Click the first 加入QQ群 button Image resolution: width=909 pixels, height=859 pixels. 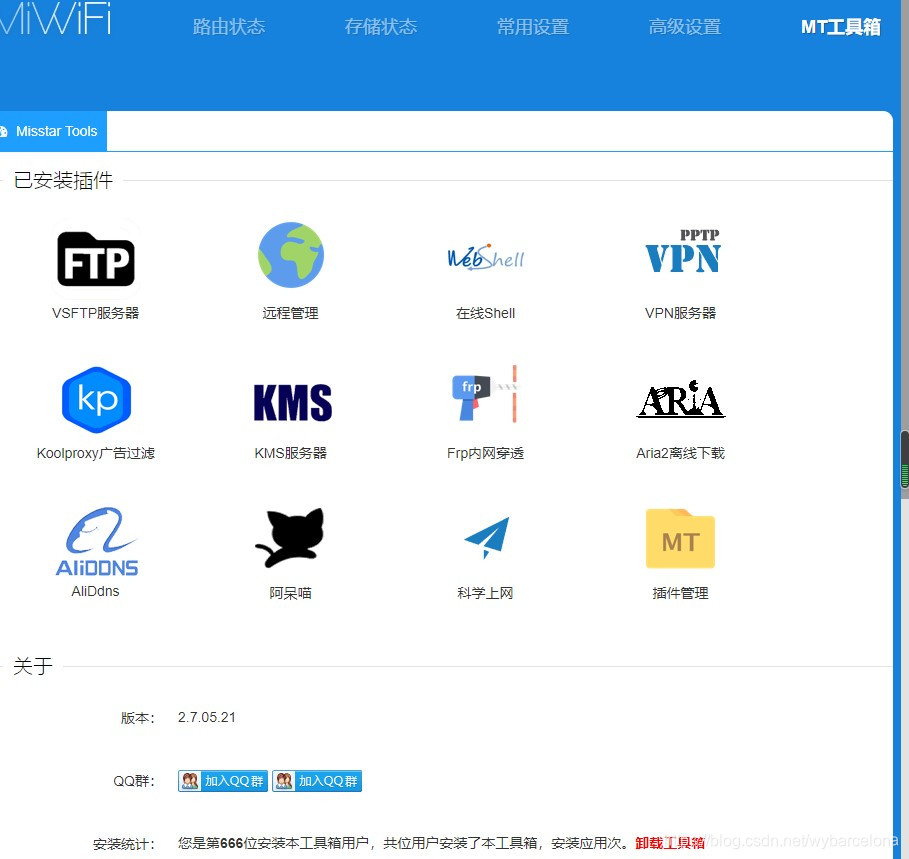(x=223, y=781)
